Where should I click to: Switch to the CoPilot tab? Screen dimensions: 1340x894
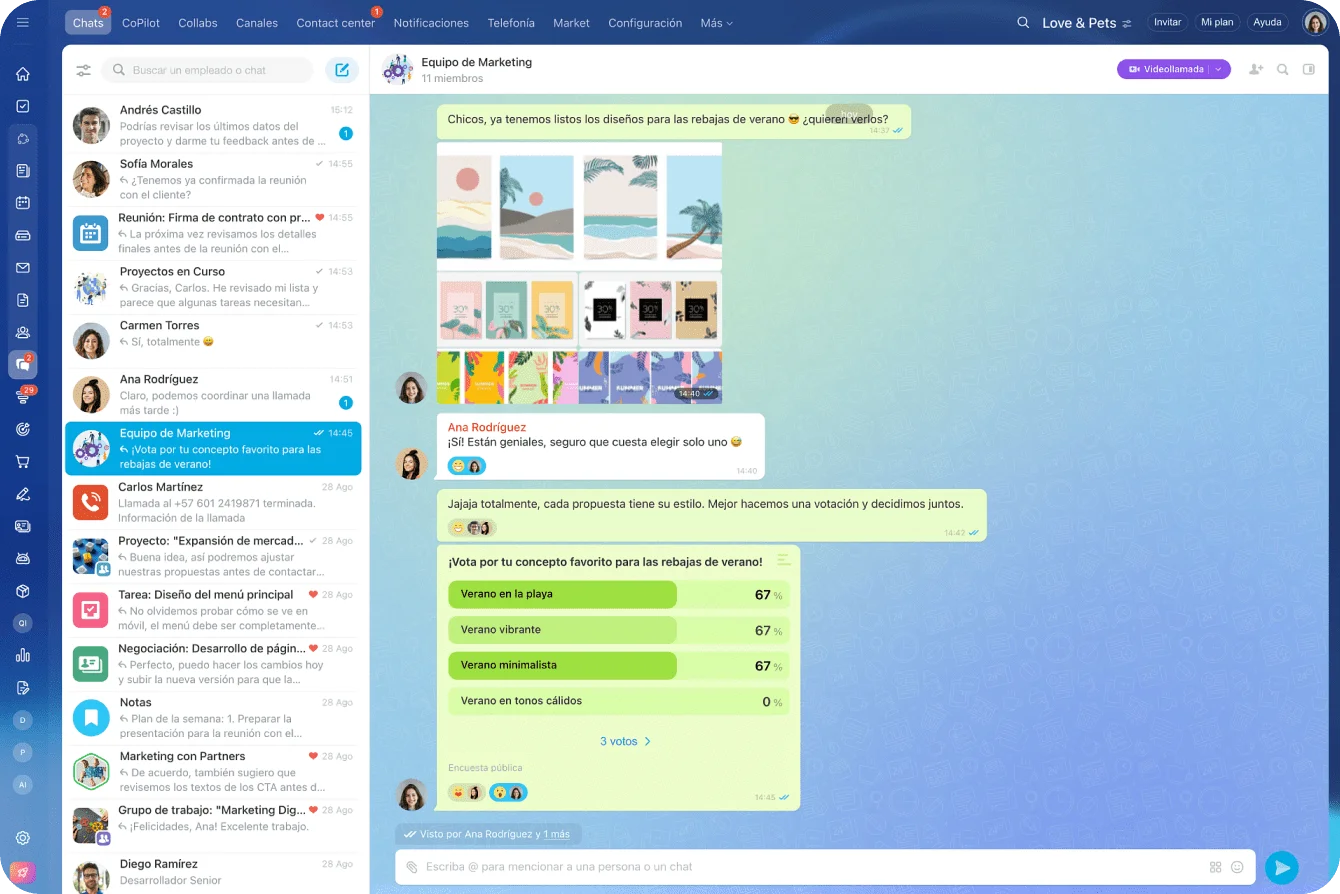tap(140, 22)
